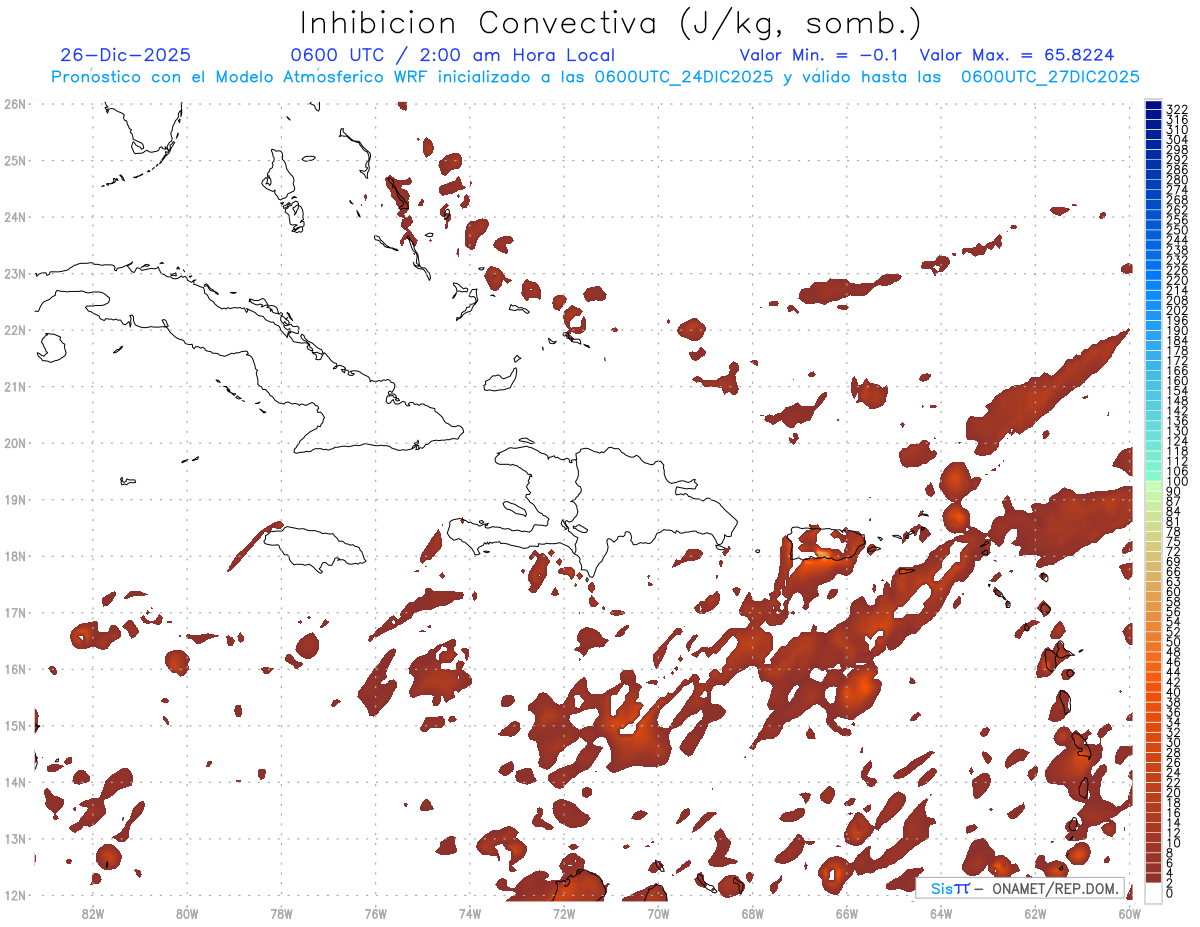Click the "30" colorbar value
1200x927 pixels.
point(1173,742)
